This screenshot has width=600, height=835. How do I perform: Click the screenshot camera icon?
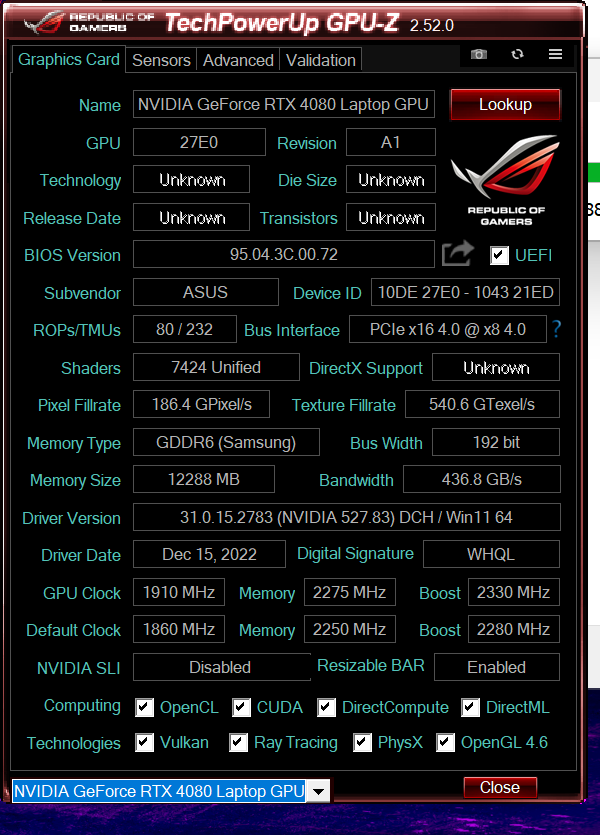tap(479, 55)
